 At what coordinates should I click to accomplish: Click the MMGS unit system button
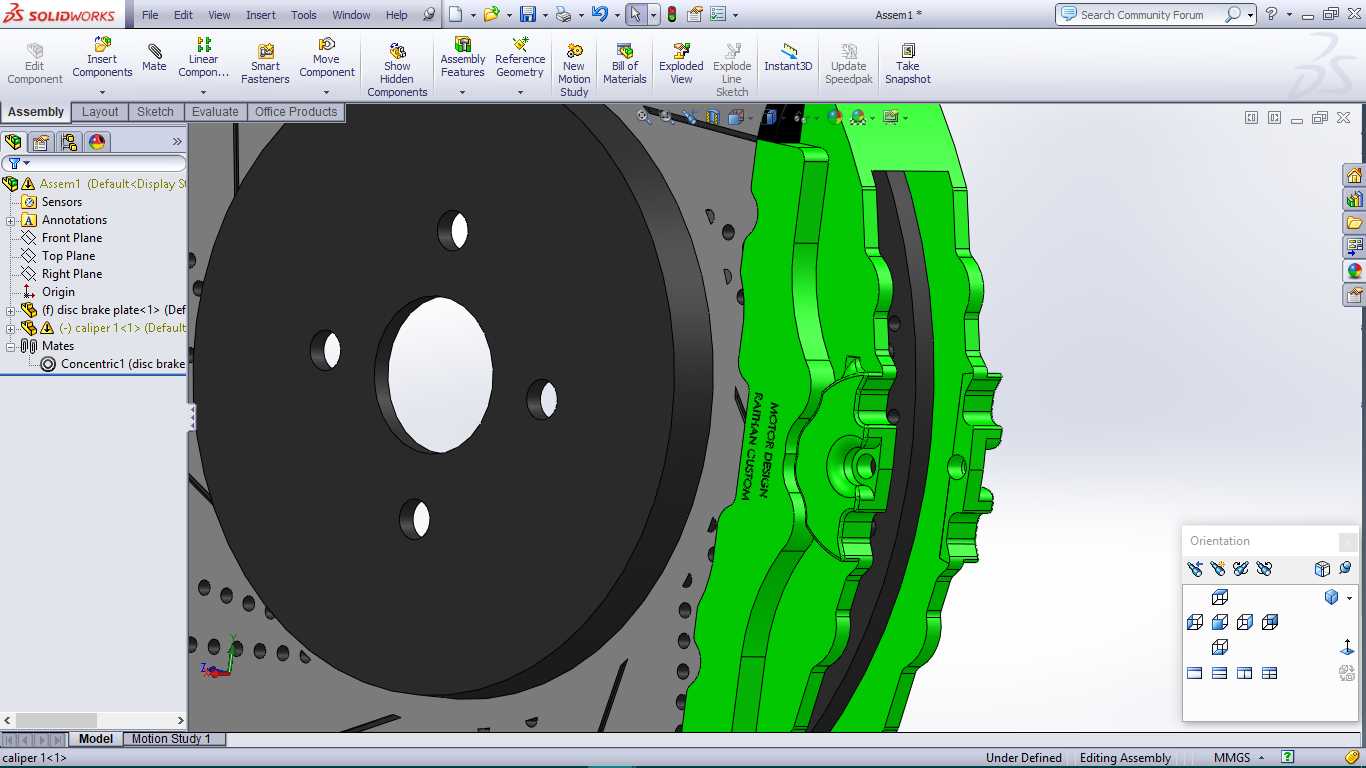pos(1232,758)
